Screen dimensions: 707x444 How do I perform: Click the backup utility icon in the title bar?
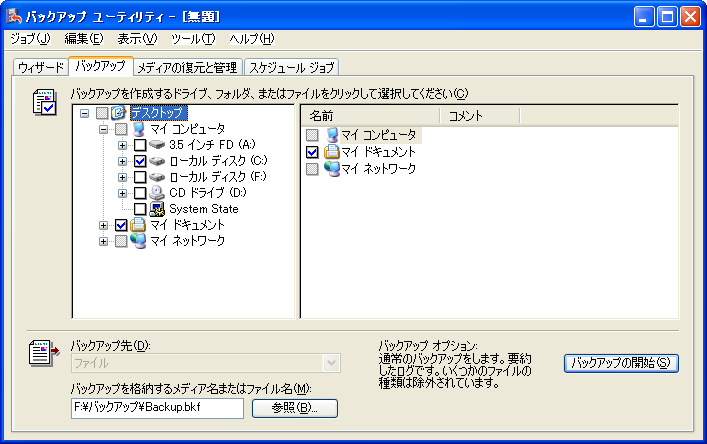14,17
